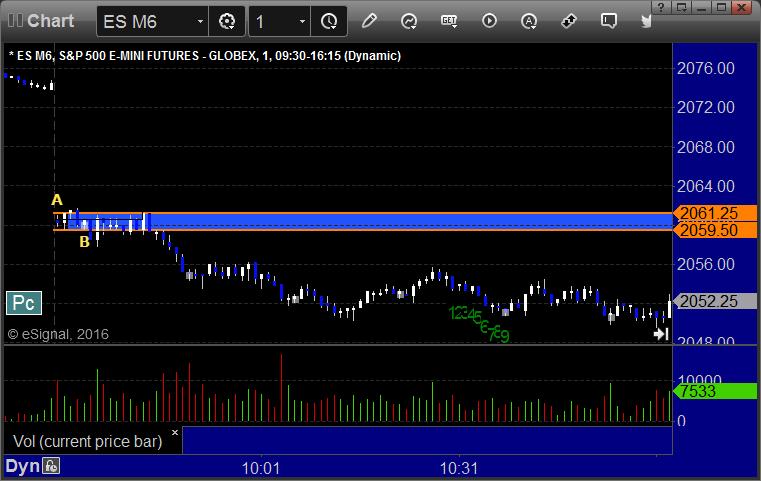Open the time template clock menu
Screen dimensions: 761x481
[x=329, y=21]
